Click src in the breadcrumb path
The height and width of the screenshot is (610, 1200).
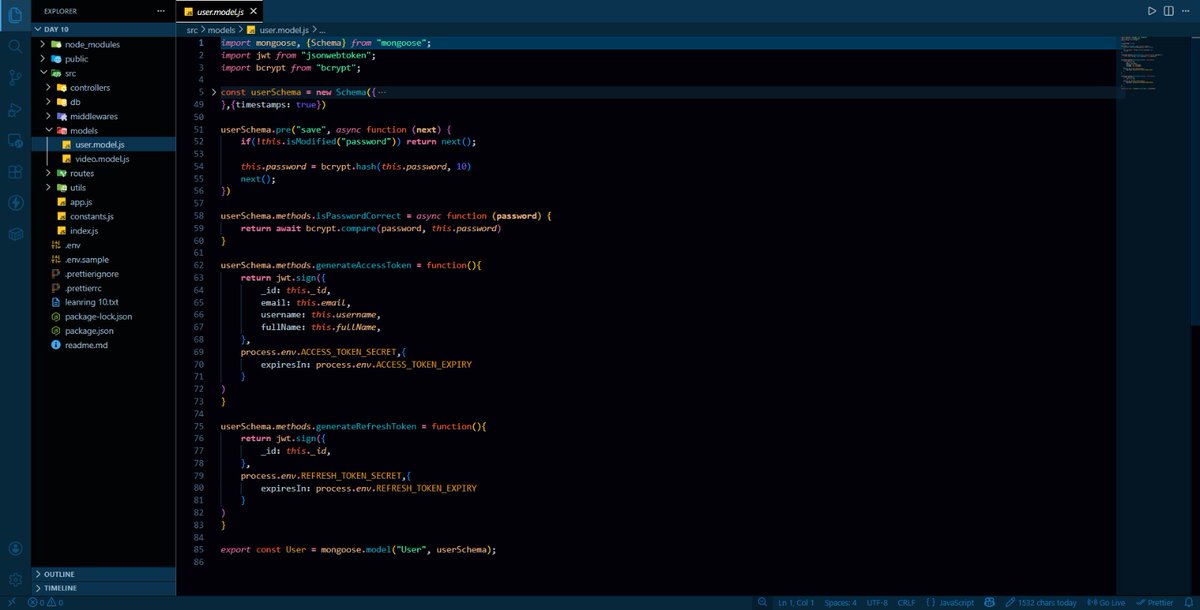click(x=192, y=30)
